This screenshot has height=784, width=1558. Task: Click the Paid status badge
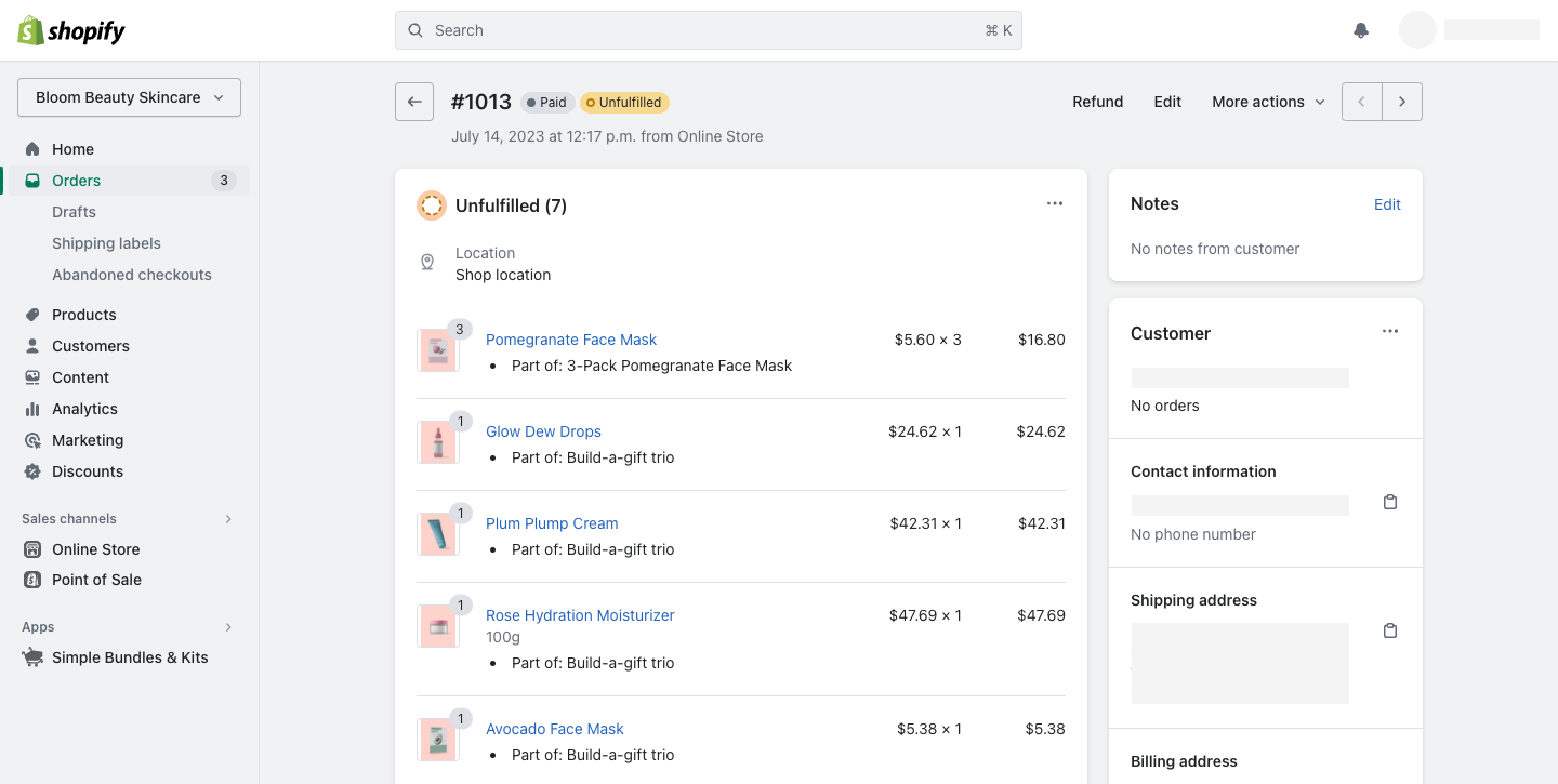point(547,102)
